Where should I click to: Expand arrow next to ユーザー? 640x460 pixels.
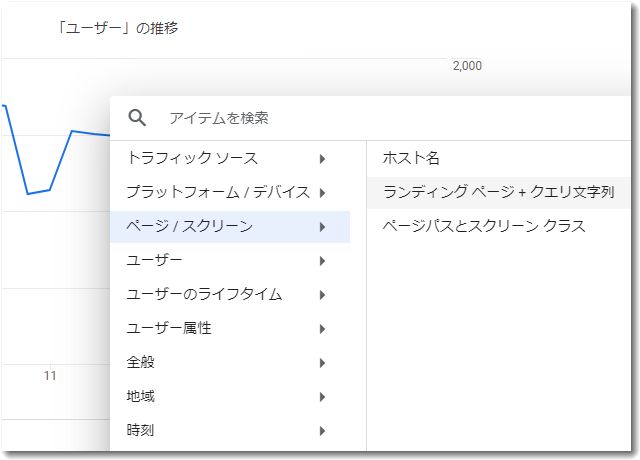tap(322, 261)
